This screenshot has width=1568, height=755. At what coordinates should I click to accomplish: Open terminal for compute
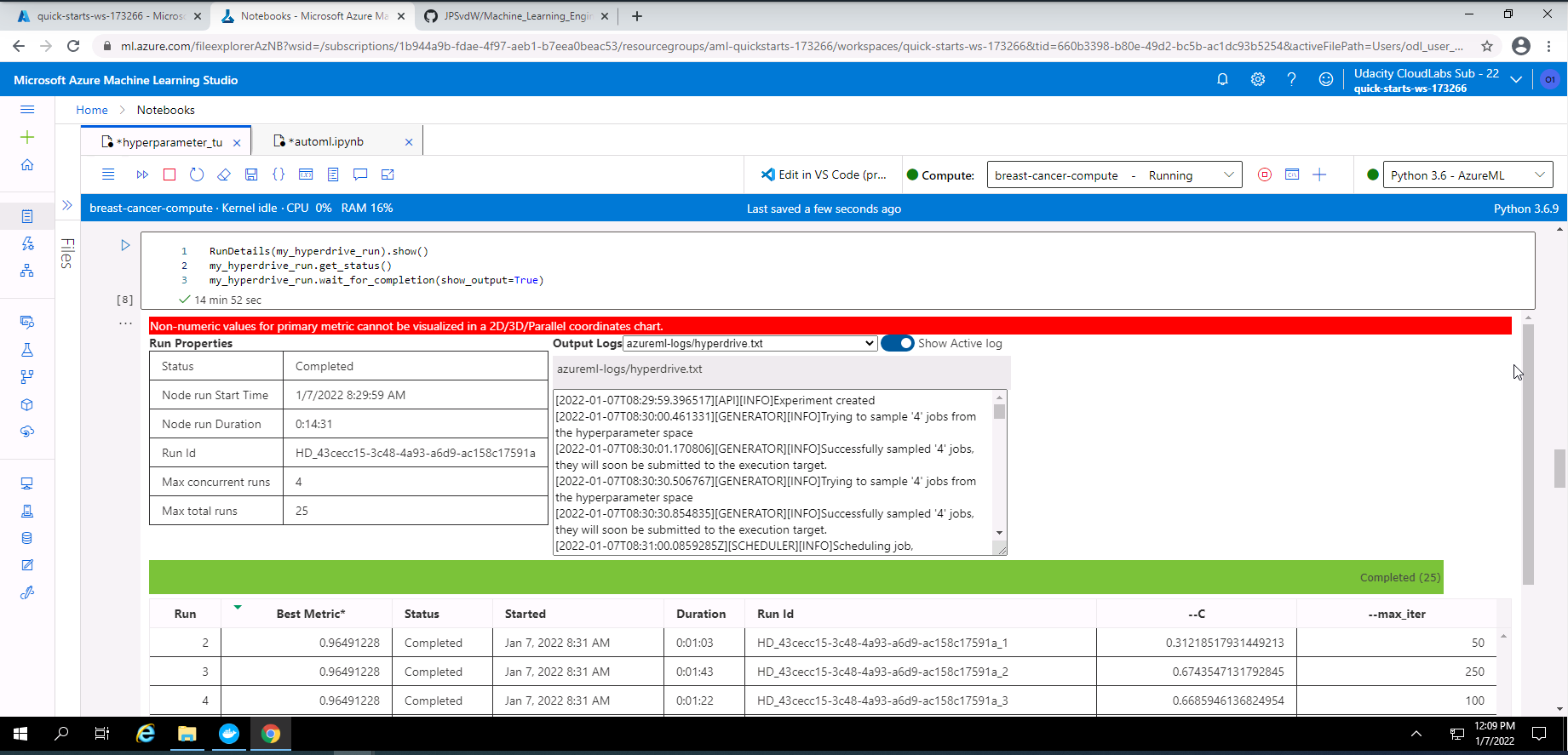tap(1292, 174)
